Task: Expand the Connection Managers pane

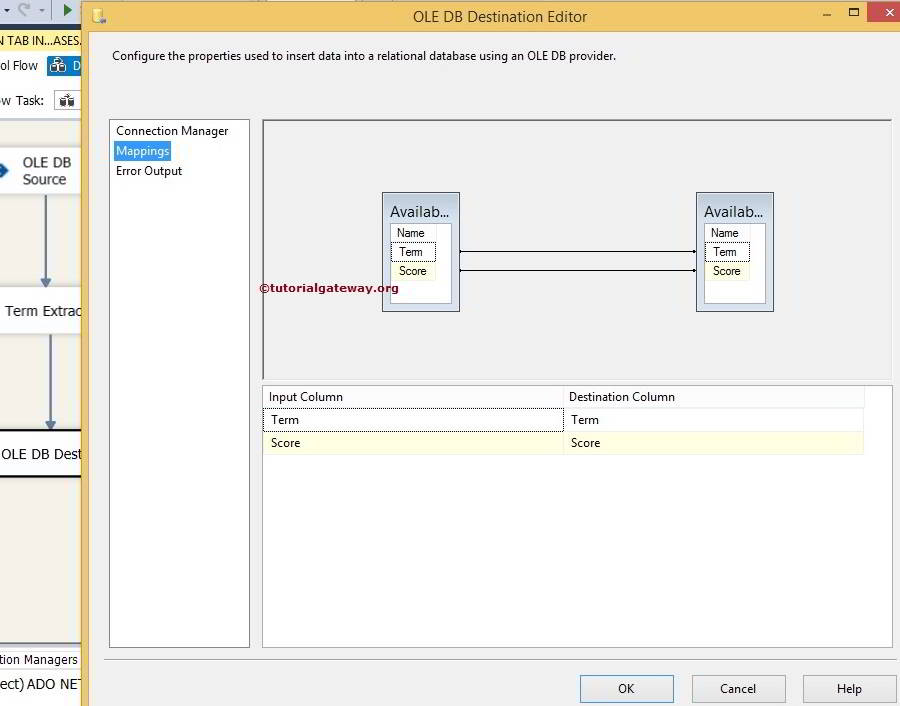Action: point(39,660)
